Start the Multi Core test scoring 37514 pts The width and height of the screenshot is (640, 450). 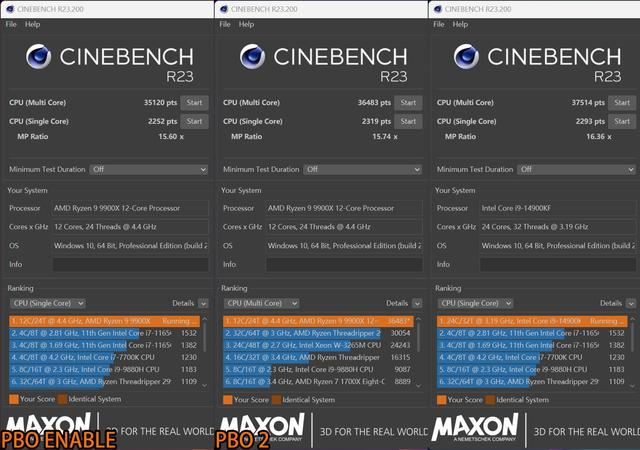tap(622, 102)
